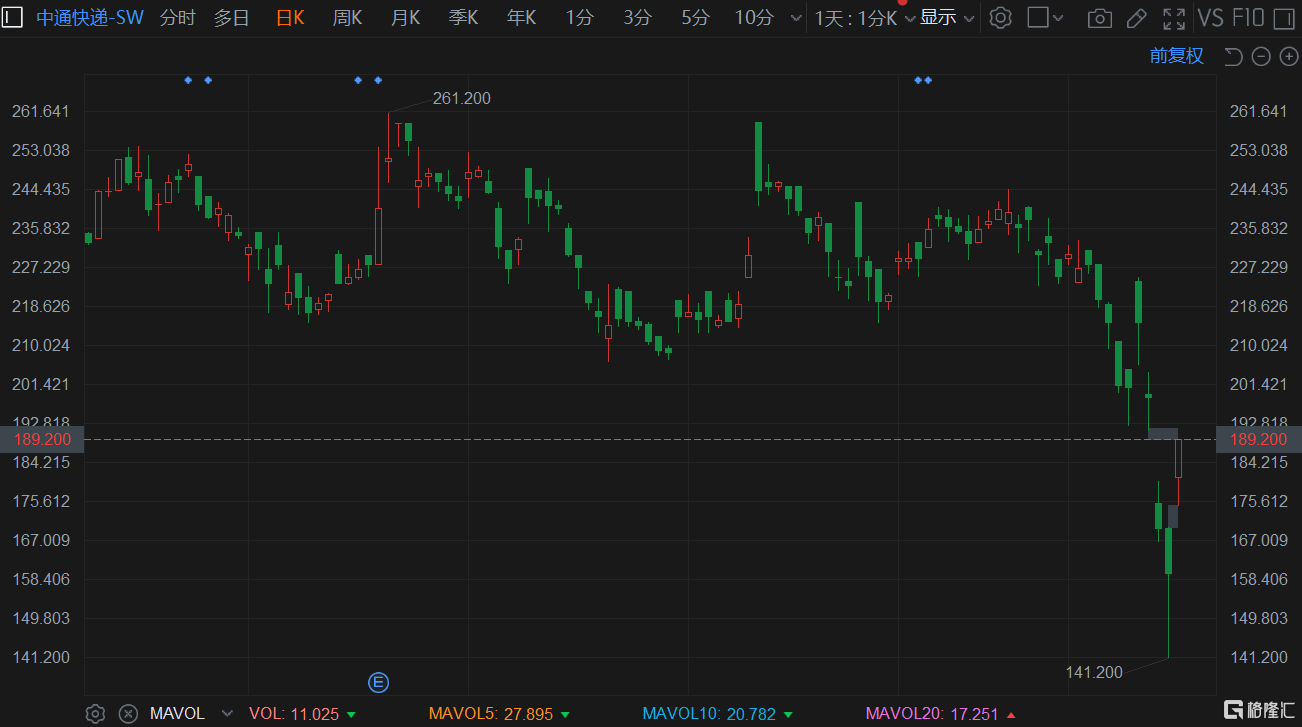Remove the MAVOL indicator with X icon

127,713
